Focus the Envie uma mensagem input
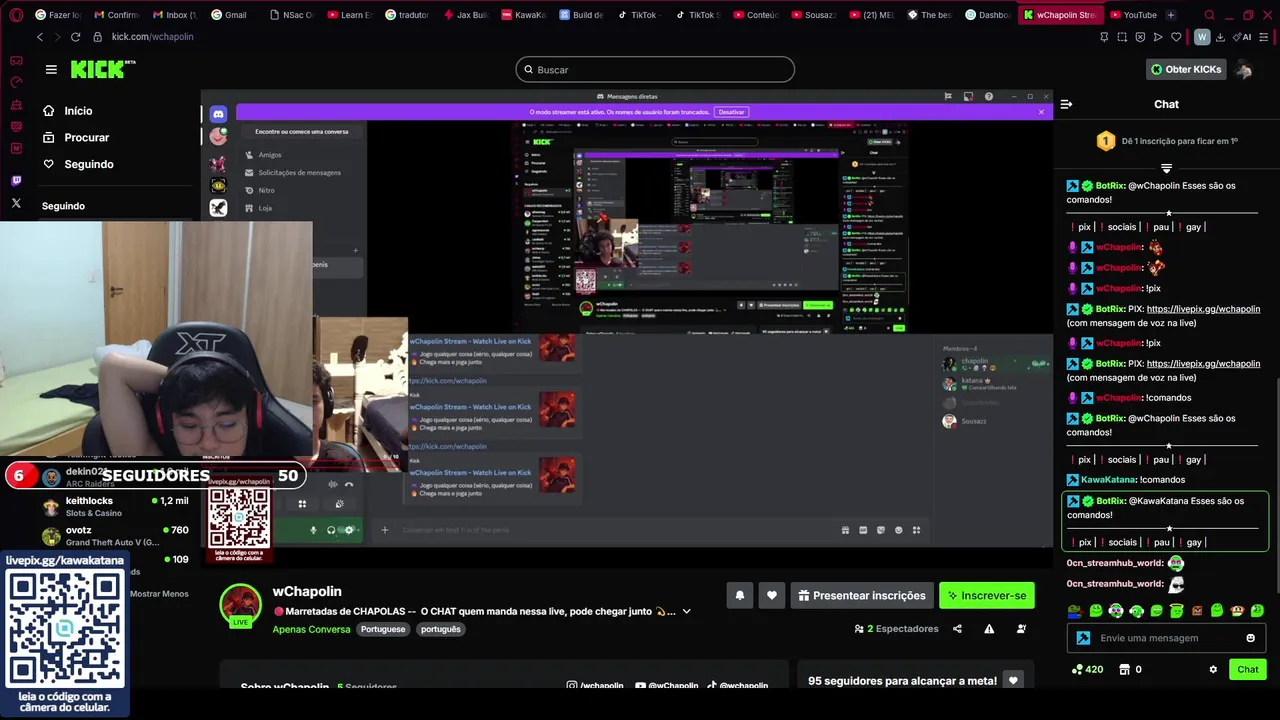Screen dimensions: 1280x720 click(1168, 638)
